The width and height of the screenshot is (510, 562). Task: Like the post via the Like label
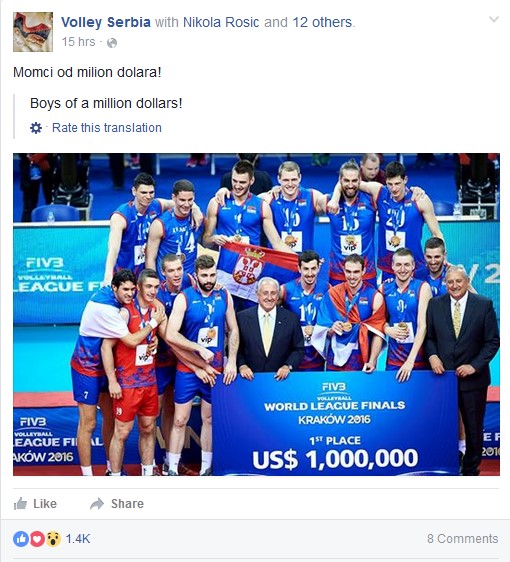(45, 504)
